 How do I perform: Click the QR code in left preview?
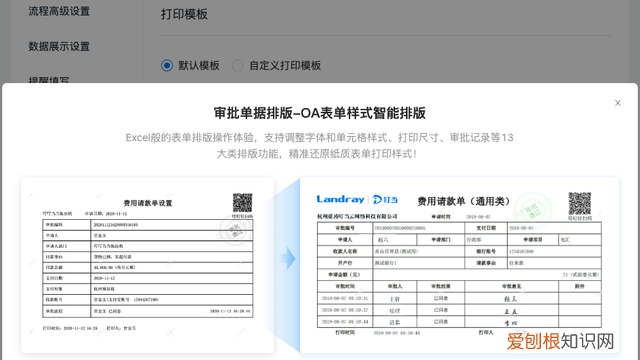[242, 203]
